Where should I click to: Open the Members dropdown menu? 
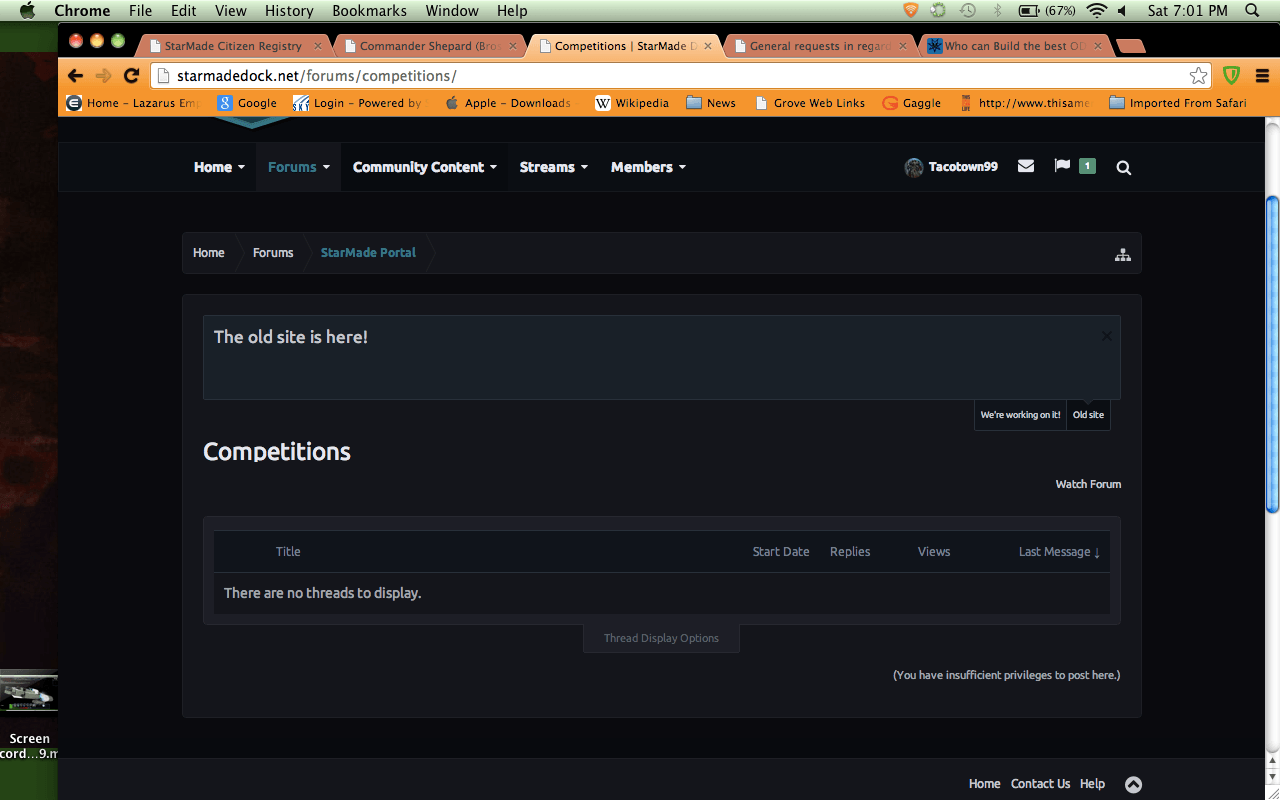(x=648, y=167)
